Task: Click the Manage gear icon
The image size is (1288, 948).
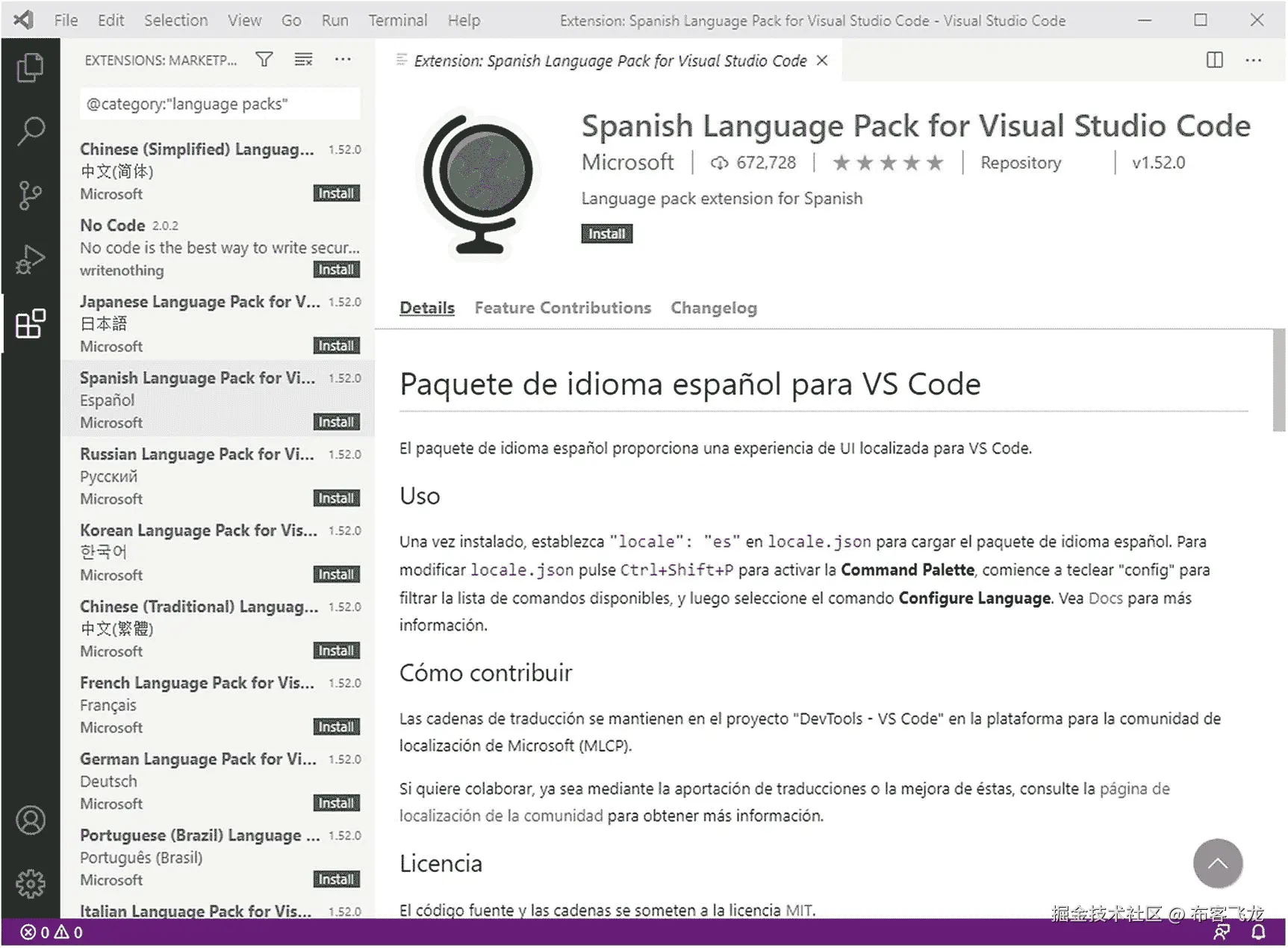Action: (x=31, y=883)
